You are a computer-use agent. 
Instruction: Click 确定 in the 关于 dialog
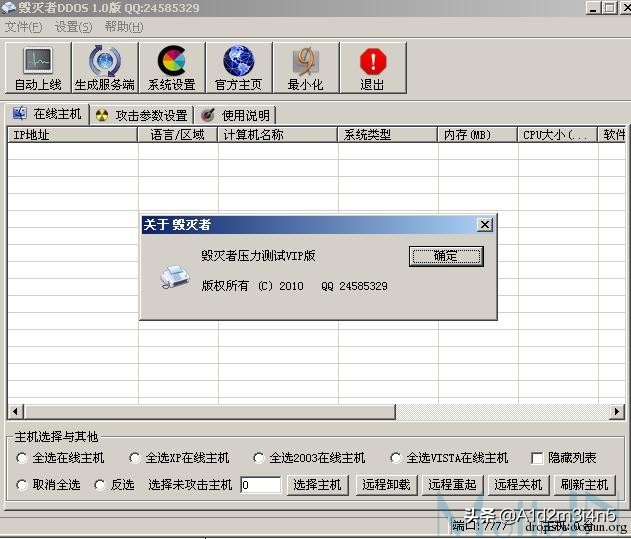click(x=446, y=256)
